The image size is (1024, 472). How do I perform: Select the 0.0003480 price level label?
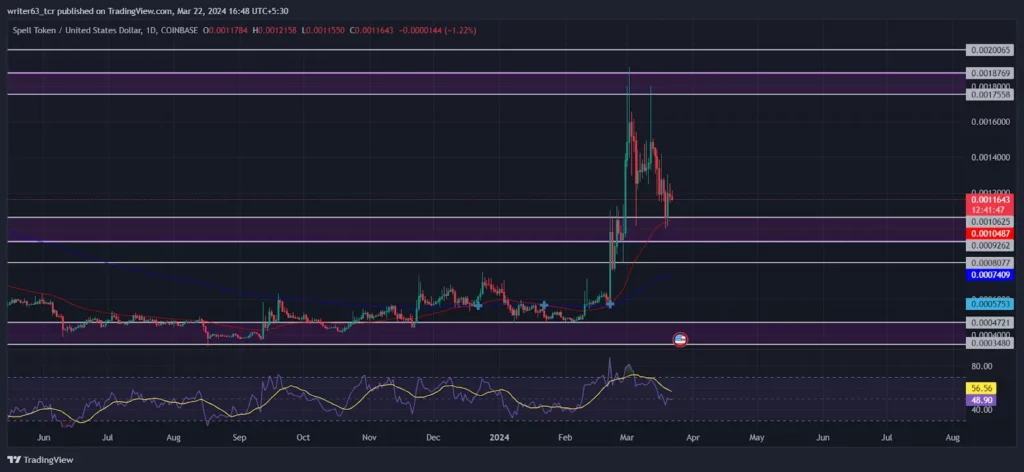(x=990, y=343)
